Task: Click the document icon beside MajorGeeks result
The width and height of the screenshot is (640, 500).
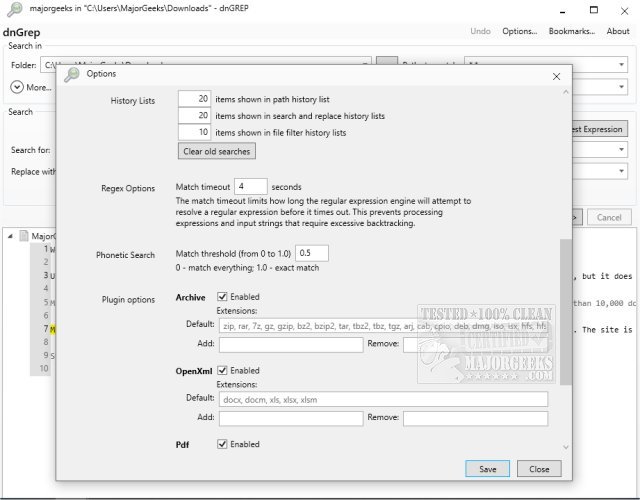Action: pyautogui.click(x=24, y=236)
